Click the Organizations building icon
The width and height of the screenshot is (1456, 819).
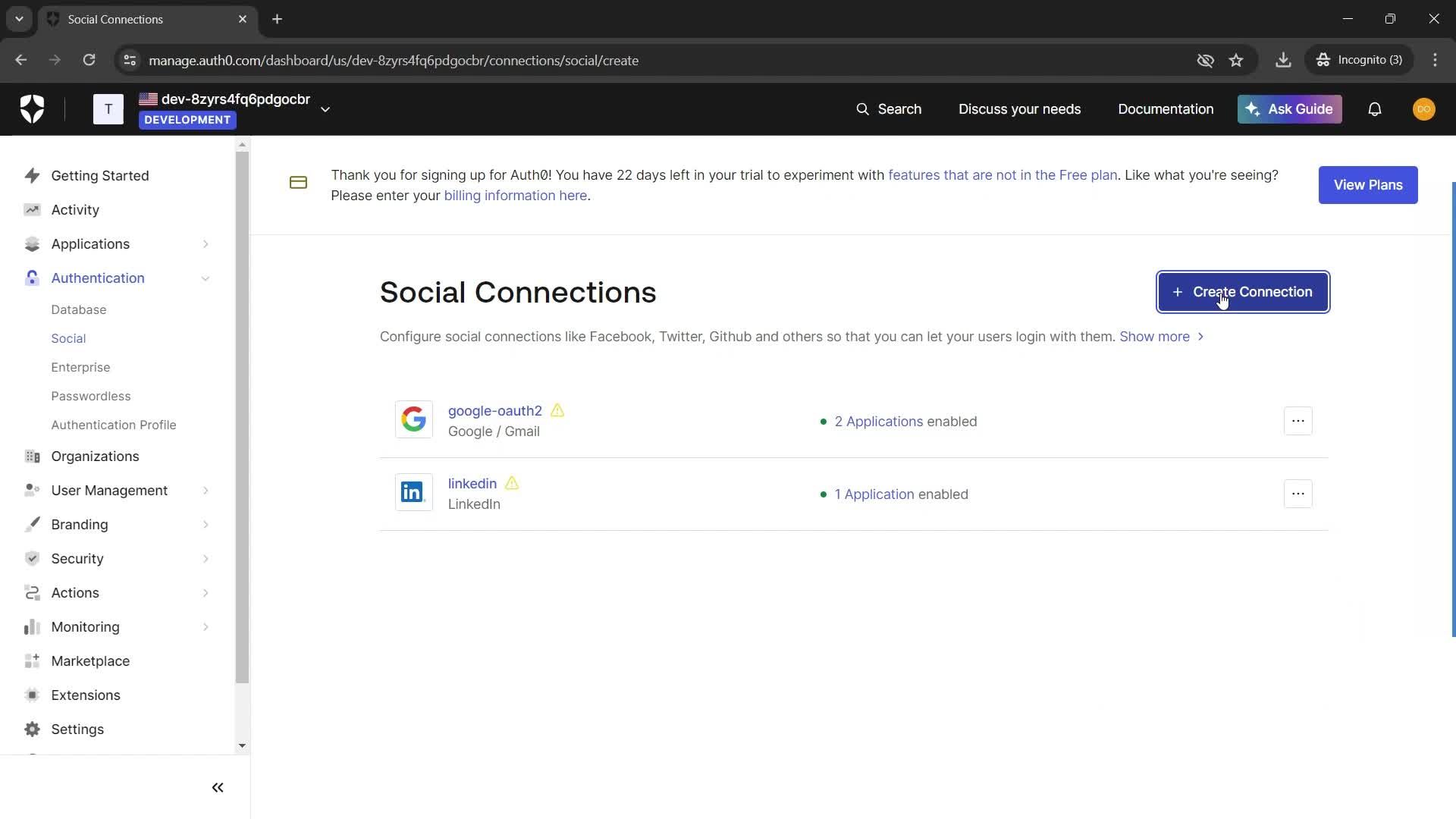click(x=32, y=457)
